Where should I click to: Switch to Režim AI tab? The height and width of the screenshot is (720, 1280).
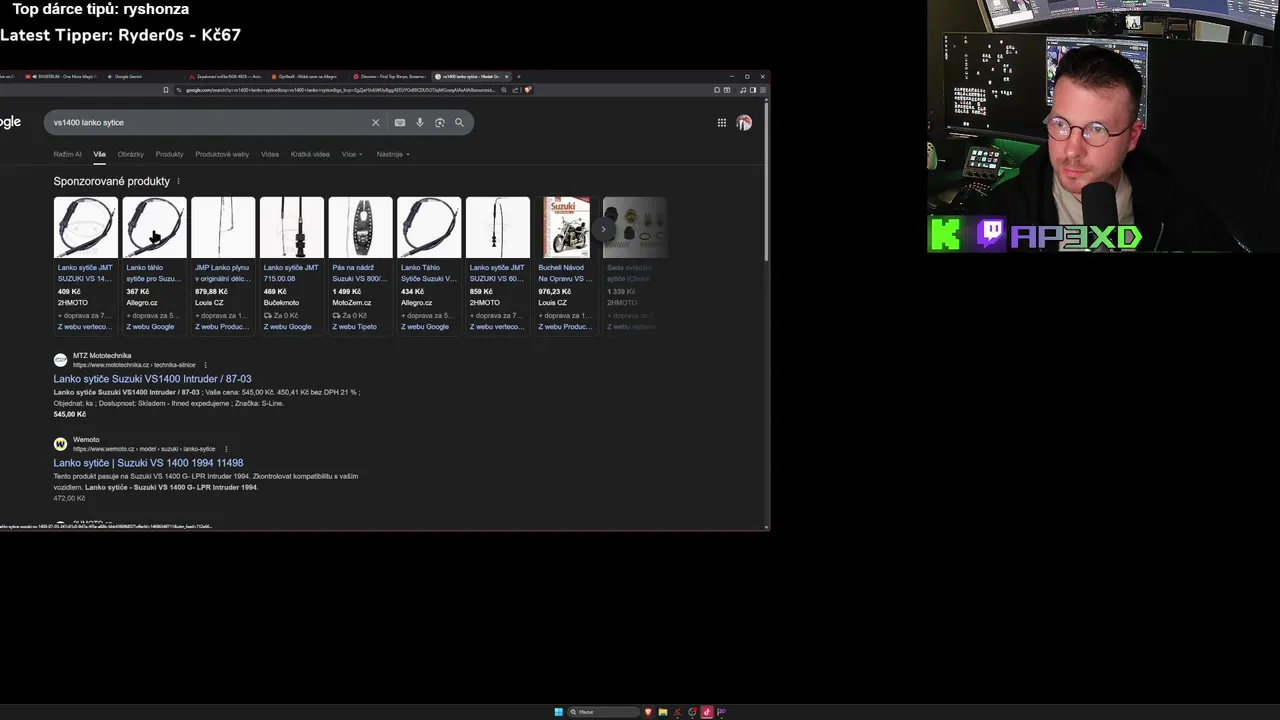point(67,154)
